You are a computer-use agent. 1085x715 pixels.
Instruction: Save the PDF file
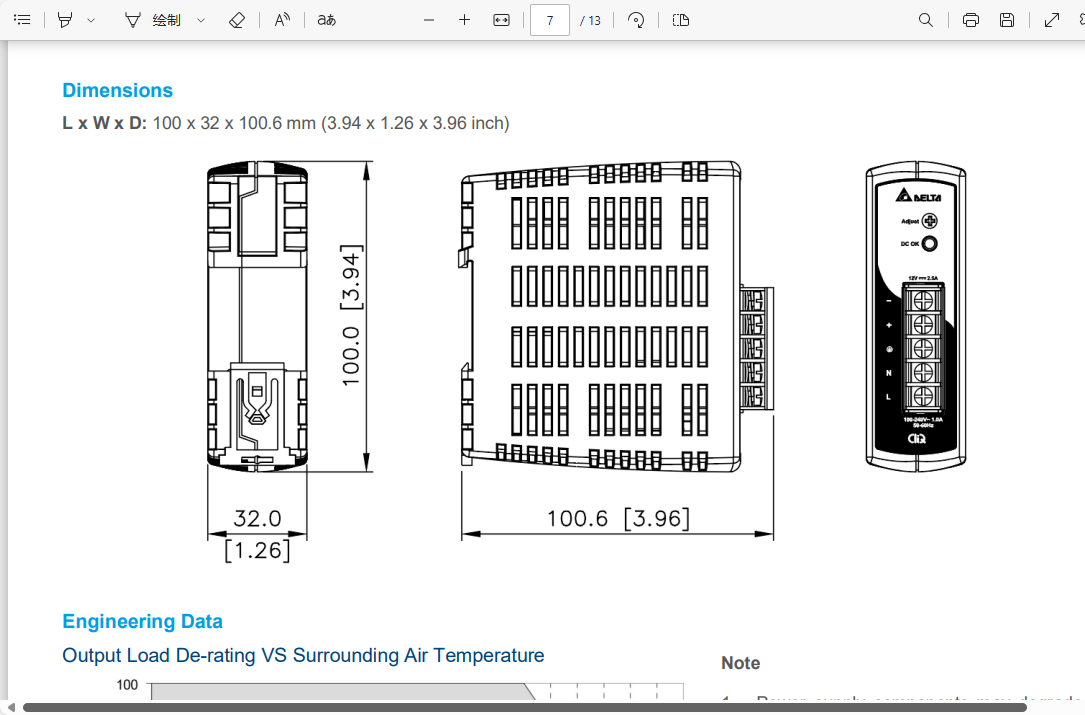(1007, 20)
